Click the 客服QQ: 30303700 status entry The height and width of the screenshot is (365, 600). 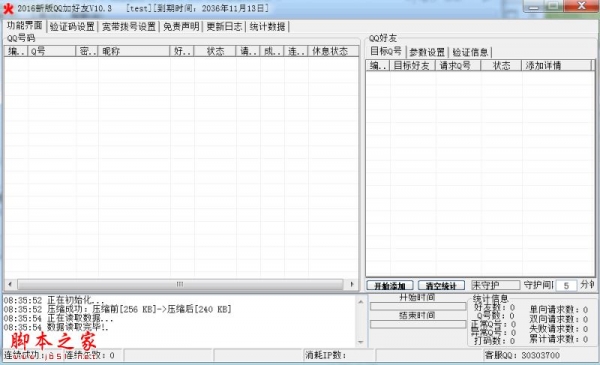pos(522,355)
